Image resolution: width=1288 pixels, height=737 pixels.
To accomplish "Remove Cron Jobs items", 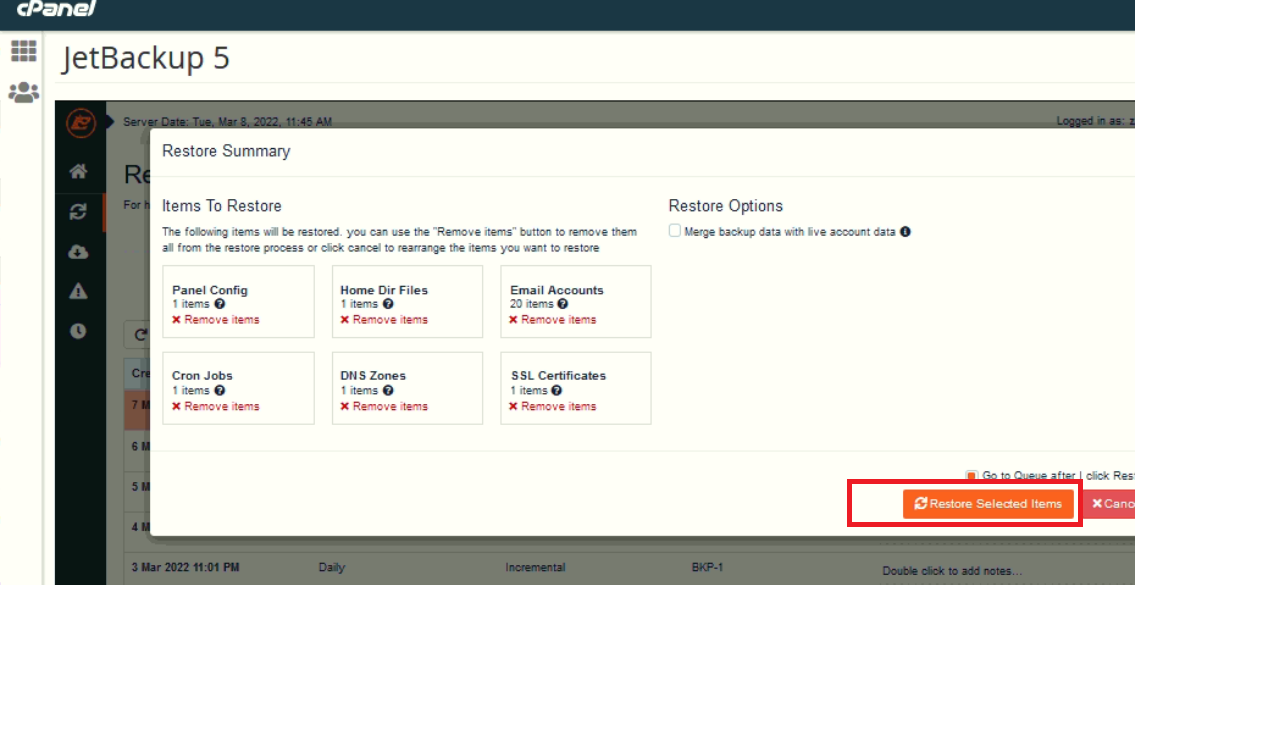I will (215, 407).
